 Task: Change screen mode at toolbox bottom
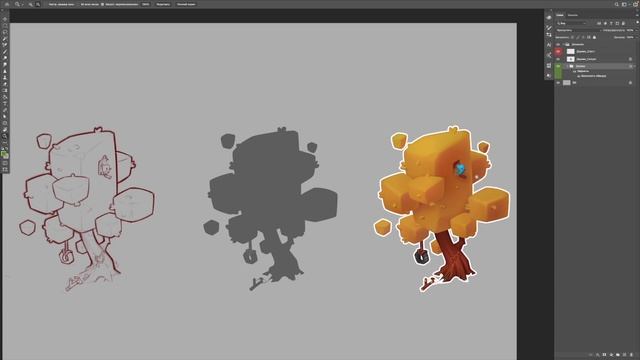(x=5, y=169)
